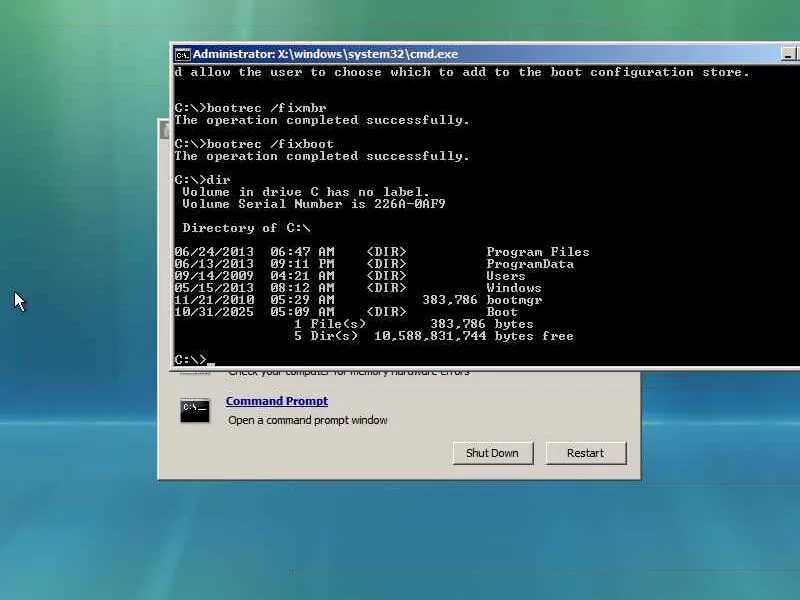Screen dimensions: 800x600
Task: Click the cmd.exe window title text
Action: click(326, 54)
